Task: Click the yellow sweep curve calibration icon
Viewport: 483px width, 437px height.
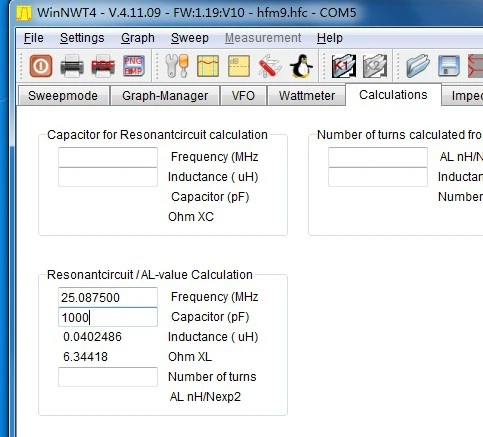Action: tap(208, 66)
